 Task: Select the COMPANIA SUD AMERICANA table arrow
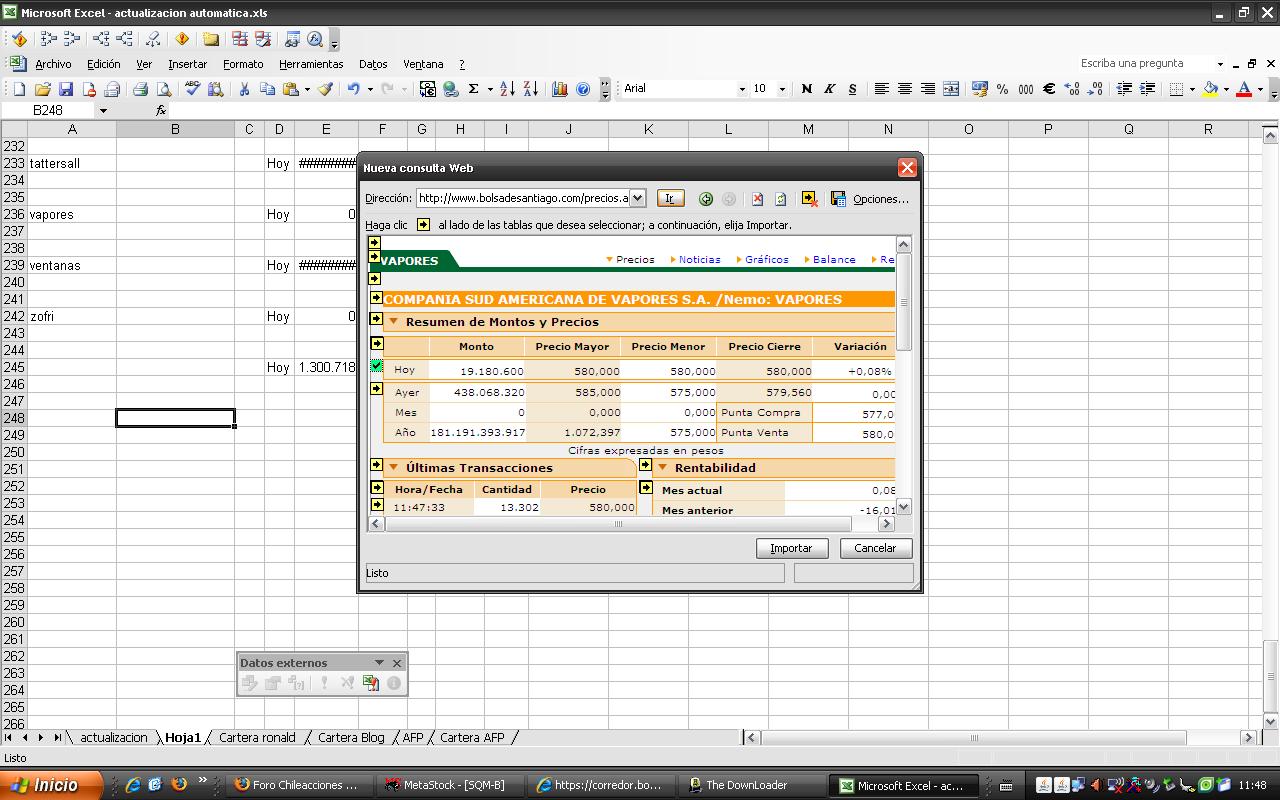tap(376, 297)
